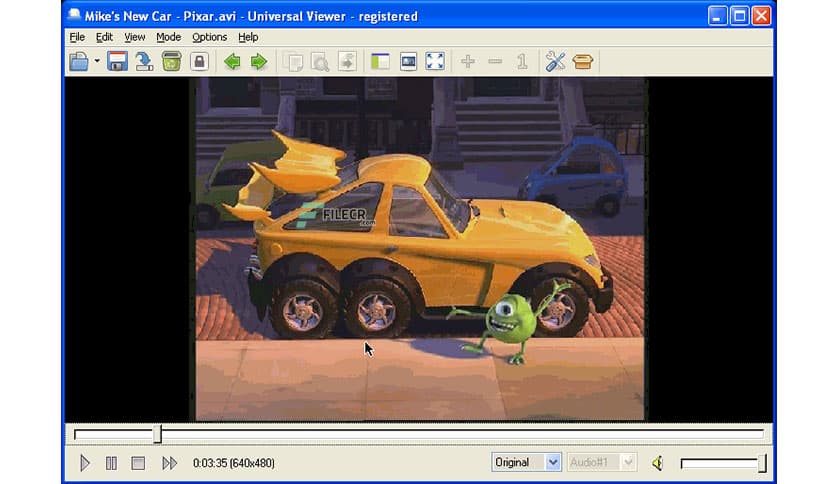Open the File menu

77,37
